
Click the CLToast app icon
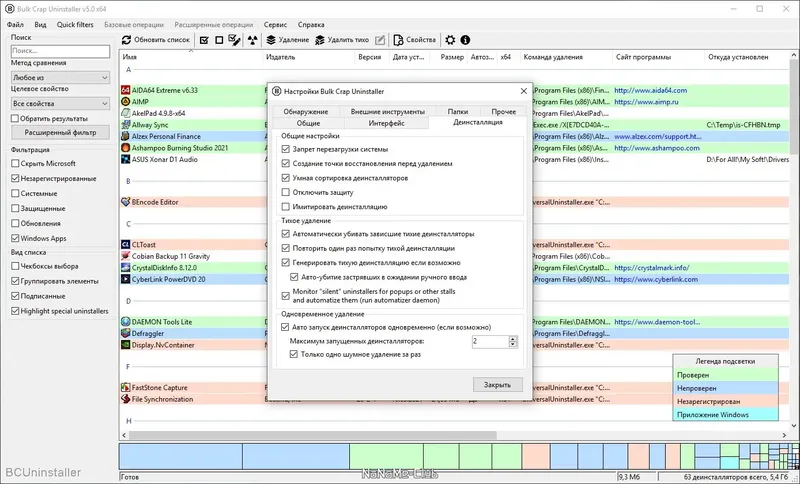coord(126,245)
